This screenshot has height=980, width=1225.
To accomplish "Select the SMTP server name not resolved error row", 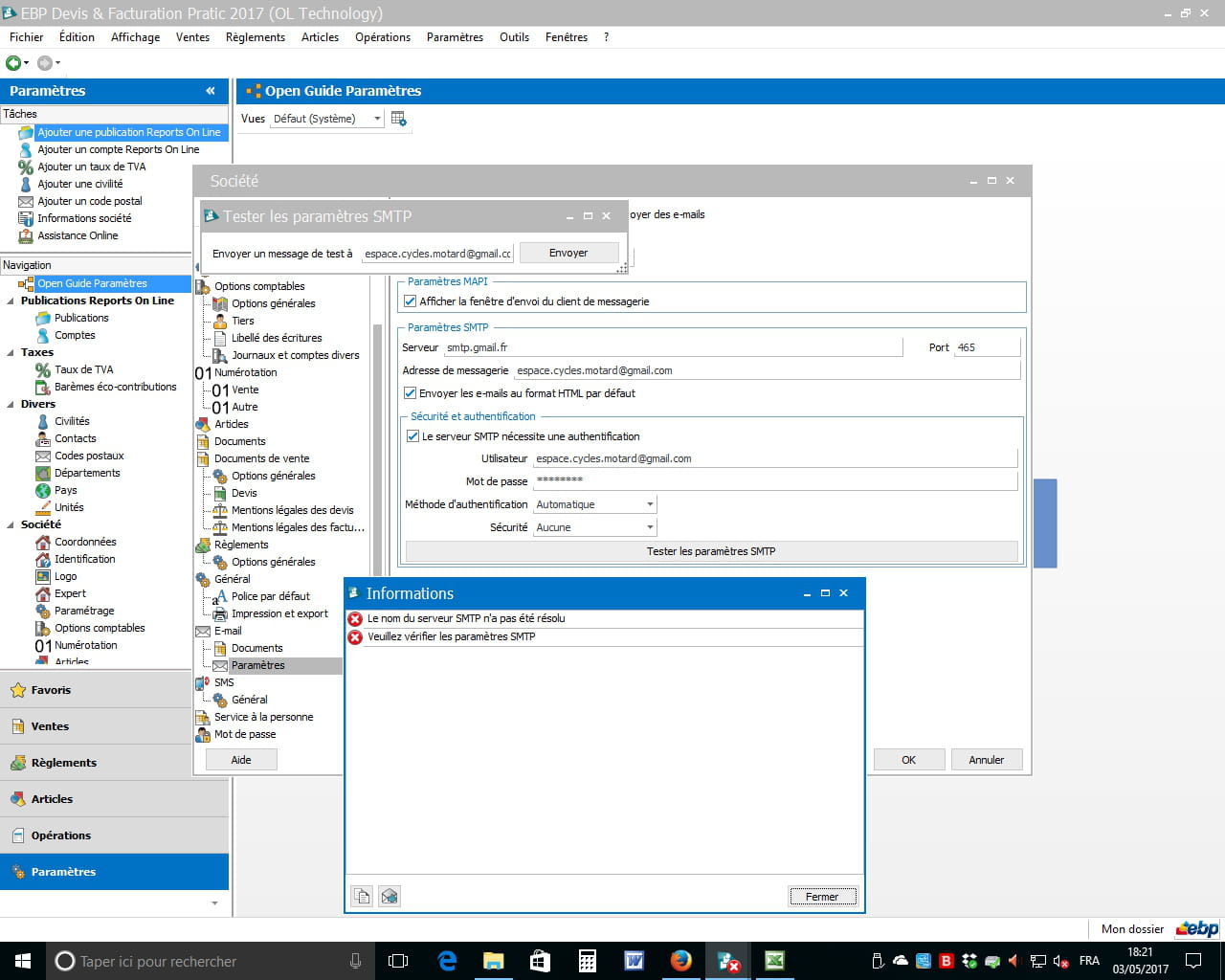I will click(x=605, y=619).
